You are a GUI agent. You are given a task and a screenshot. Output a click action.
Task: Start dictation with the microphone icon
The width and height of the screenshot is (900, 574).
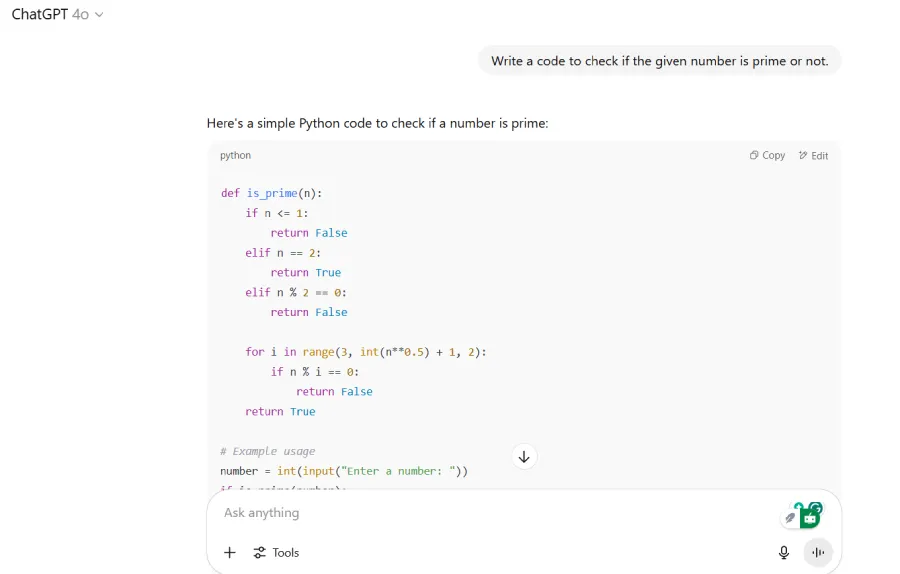click(784, 552)
